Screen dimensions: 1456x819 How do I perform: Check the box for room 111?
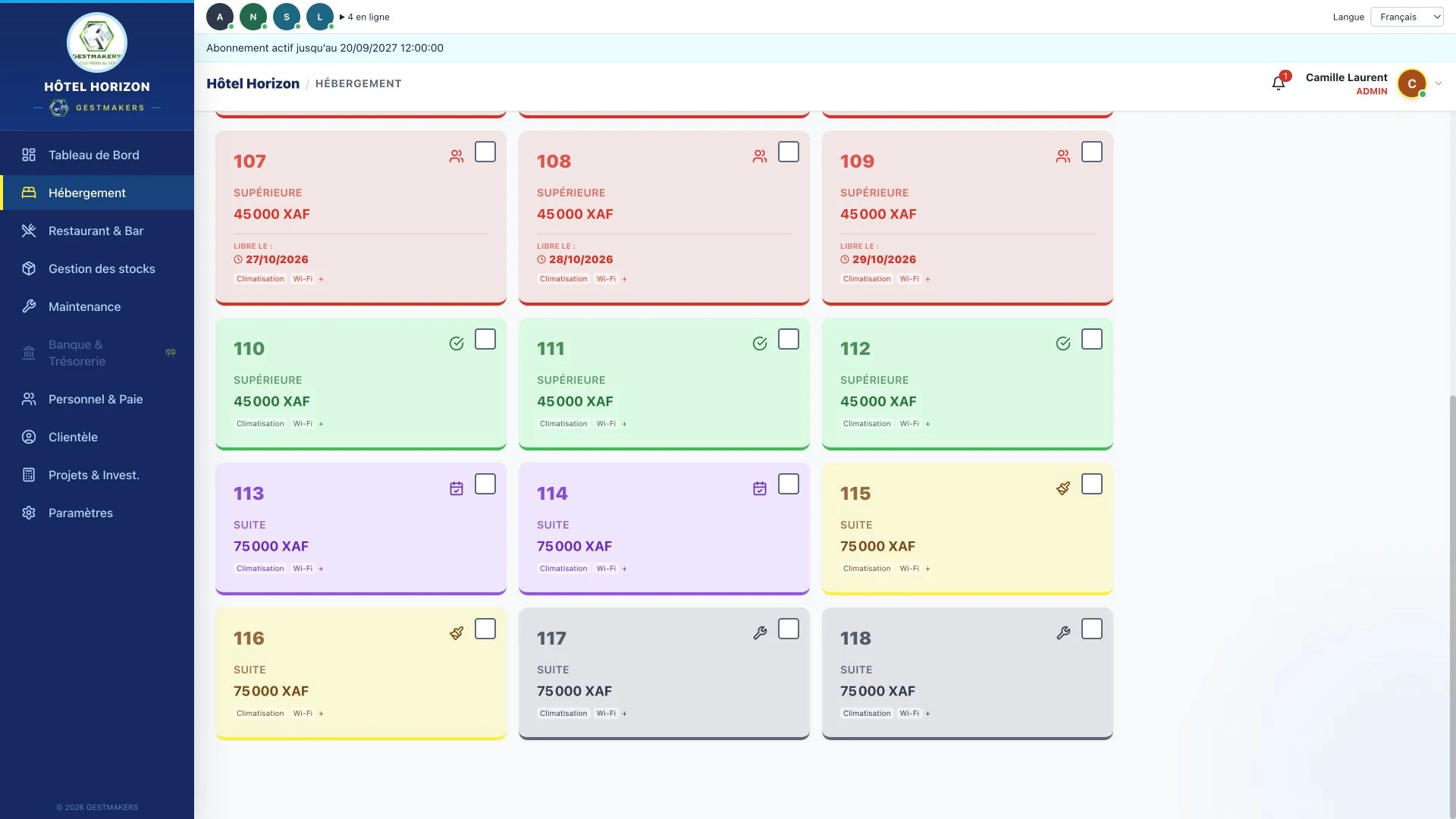coord(789,339)
